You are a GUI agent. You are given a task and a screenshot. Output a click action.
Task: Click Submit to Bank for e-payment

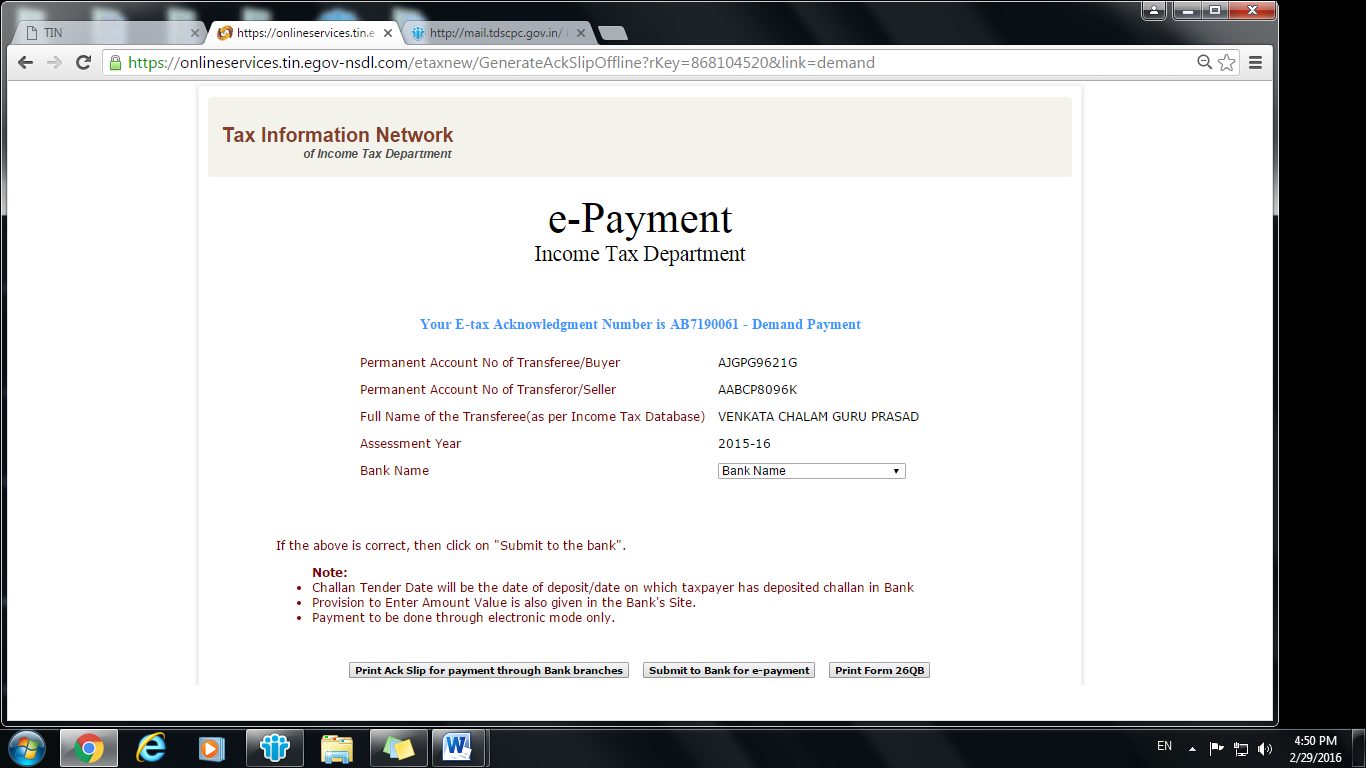(729, 670)
